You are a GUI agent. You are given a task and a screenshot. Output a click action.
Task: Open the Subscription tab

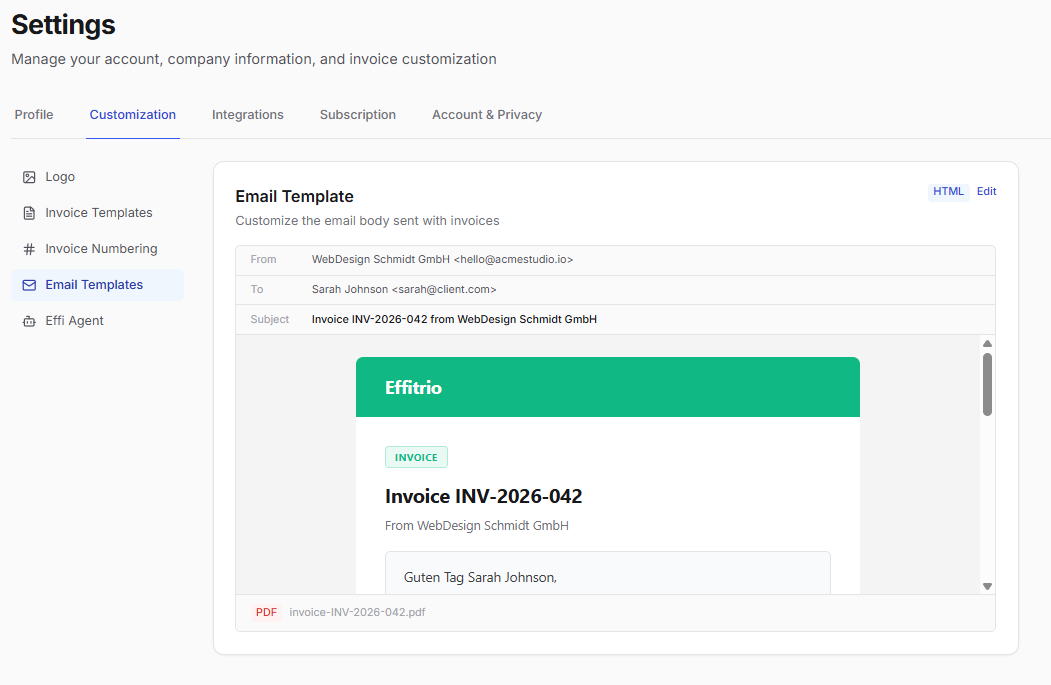pos(358,115)
